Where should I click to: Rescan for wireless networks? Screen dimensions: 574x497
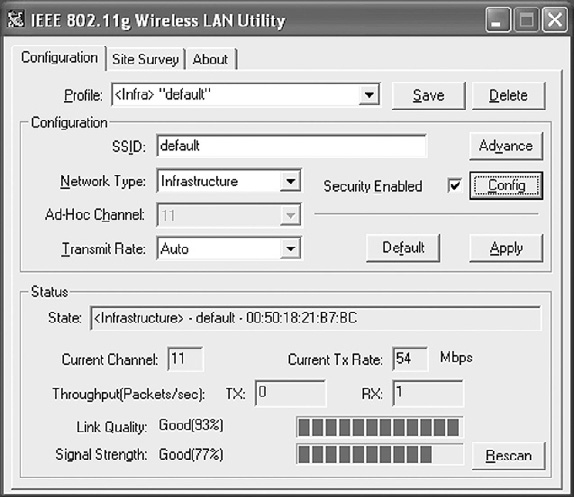[508, 456]
